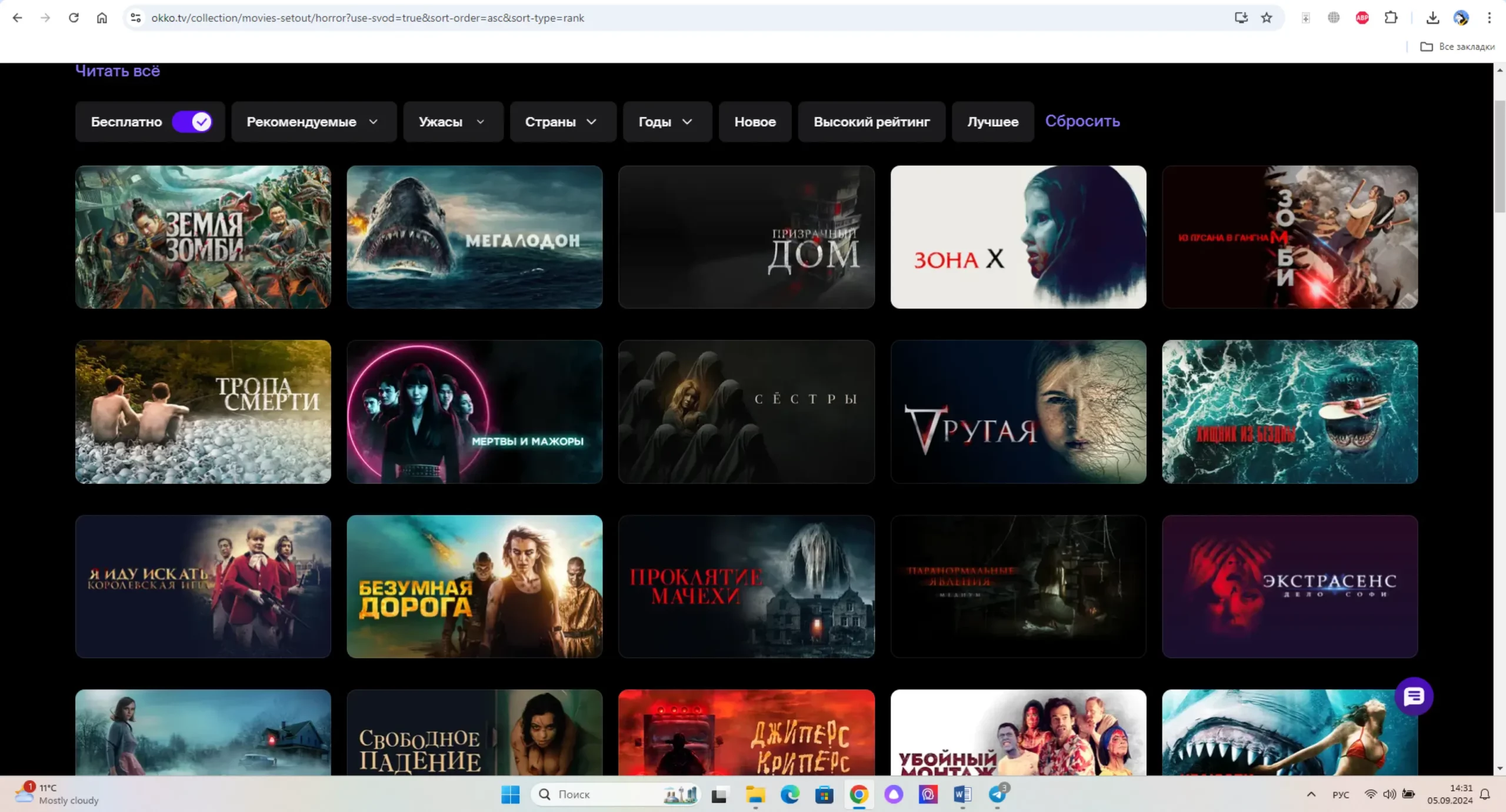Open the Годы filter dropdown

point(667,122)
